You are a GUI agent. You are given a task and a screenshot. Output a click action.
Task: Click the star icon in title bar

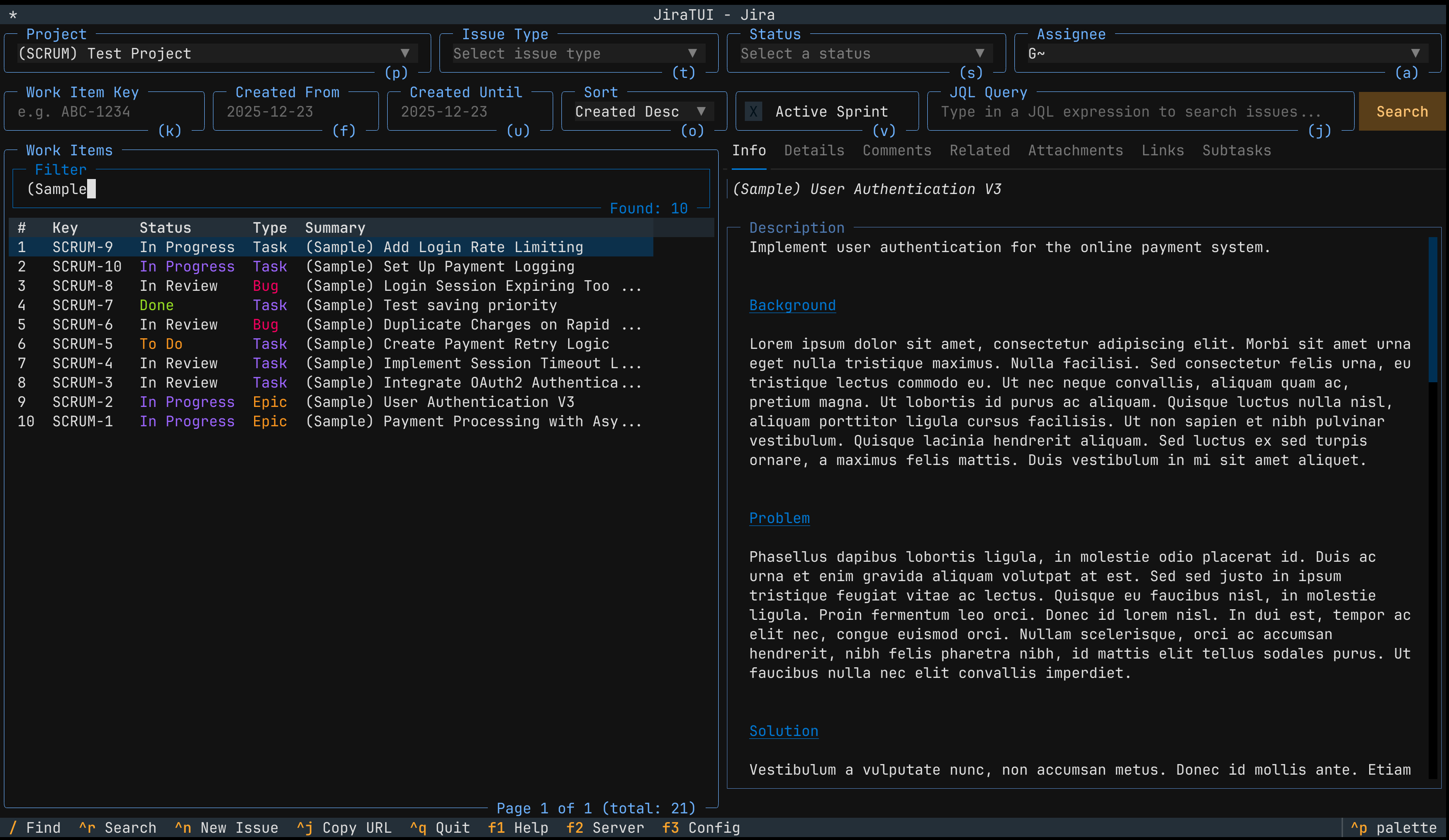(x=13, y=15)
